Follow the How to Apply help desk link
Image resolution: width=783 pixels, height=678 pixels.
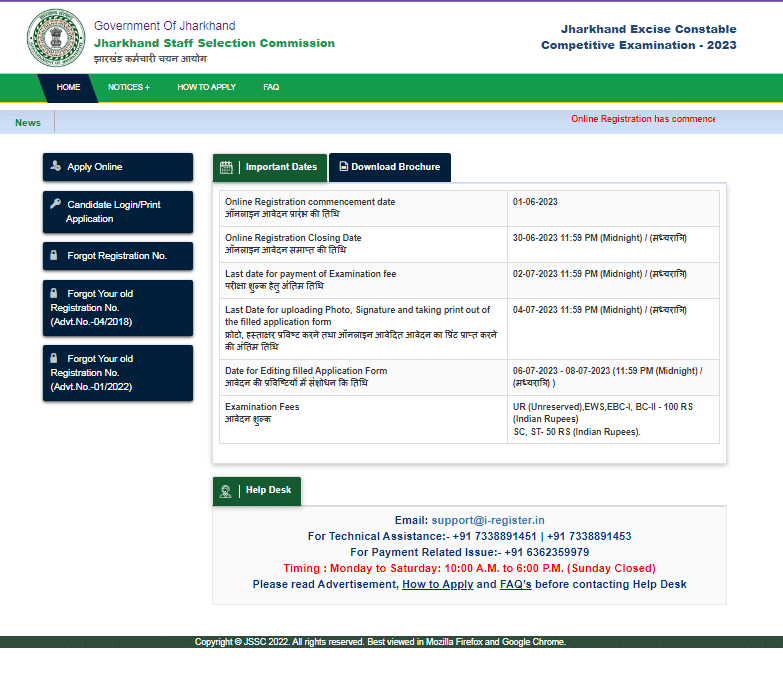tap(437, 584)
